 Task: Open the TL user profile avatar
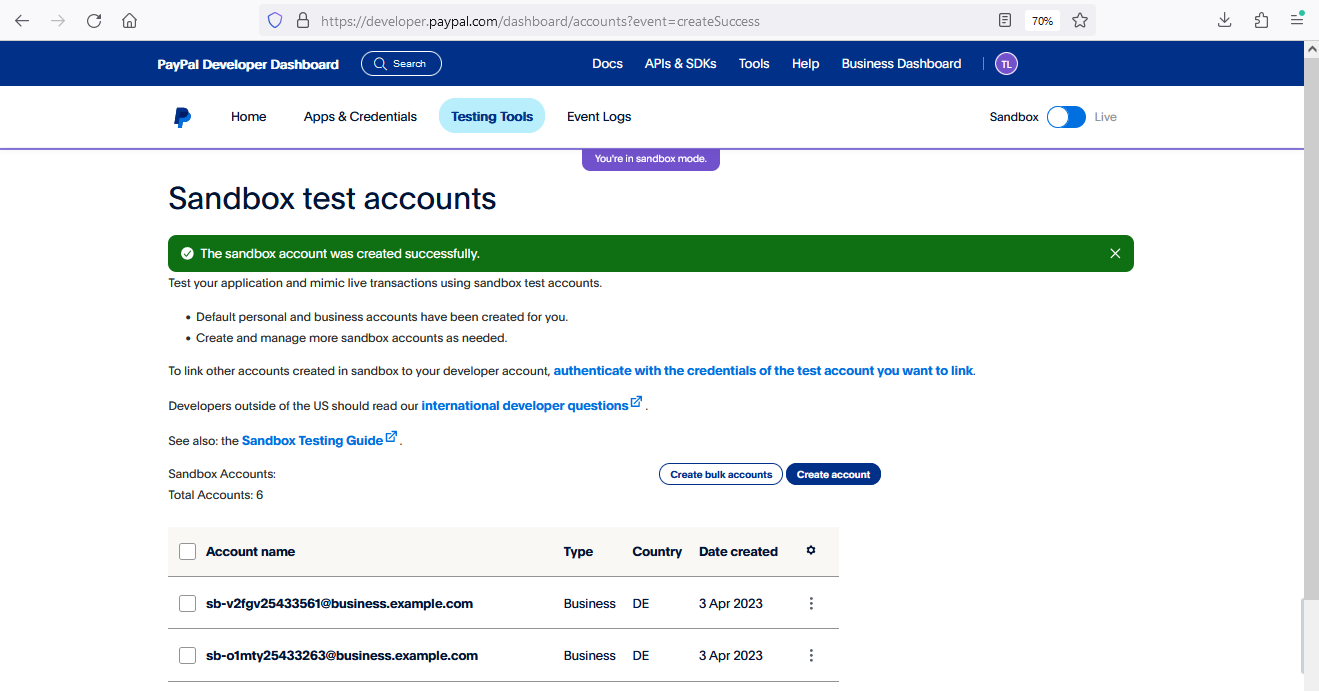click(1006, 64)
